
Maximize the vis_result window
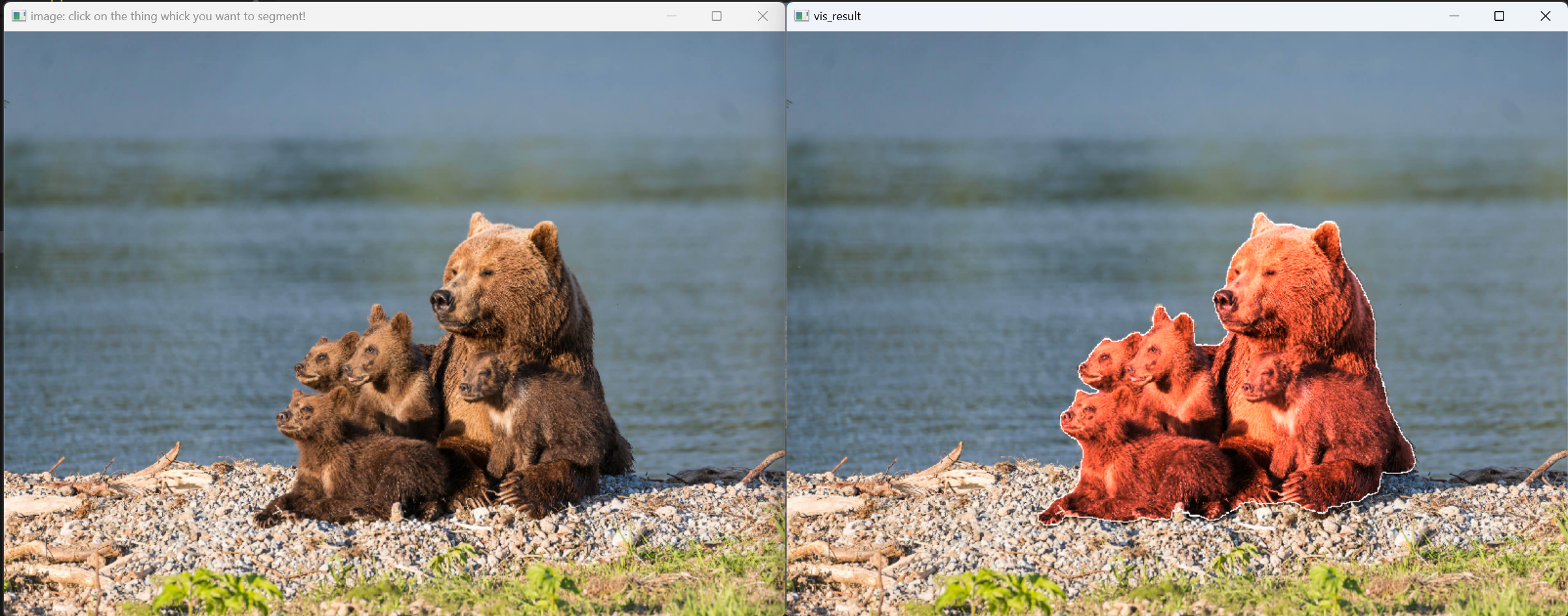(1499, 16)
